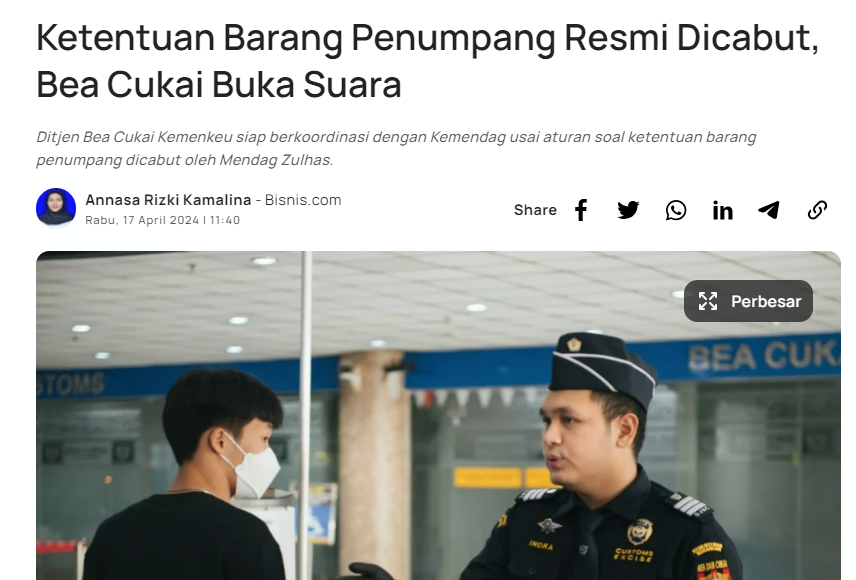The height and width of the screenshot is (580, 856).
Task: Copy the article link with chain icon
Action: [817, 210]
